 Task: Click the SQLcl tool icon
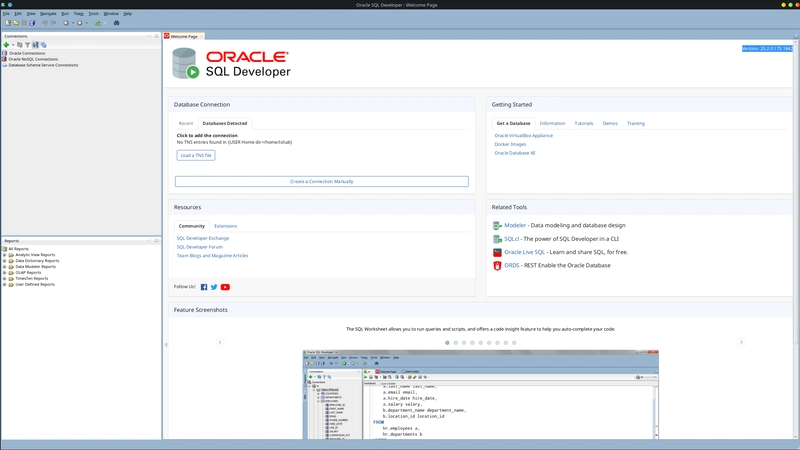[497, 239]
